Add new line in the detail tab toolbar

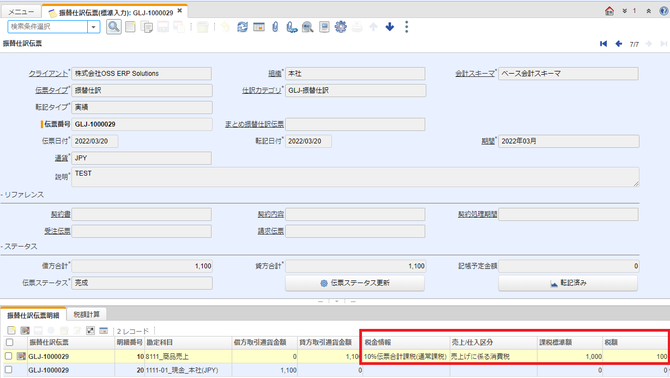pos(12,331)
